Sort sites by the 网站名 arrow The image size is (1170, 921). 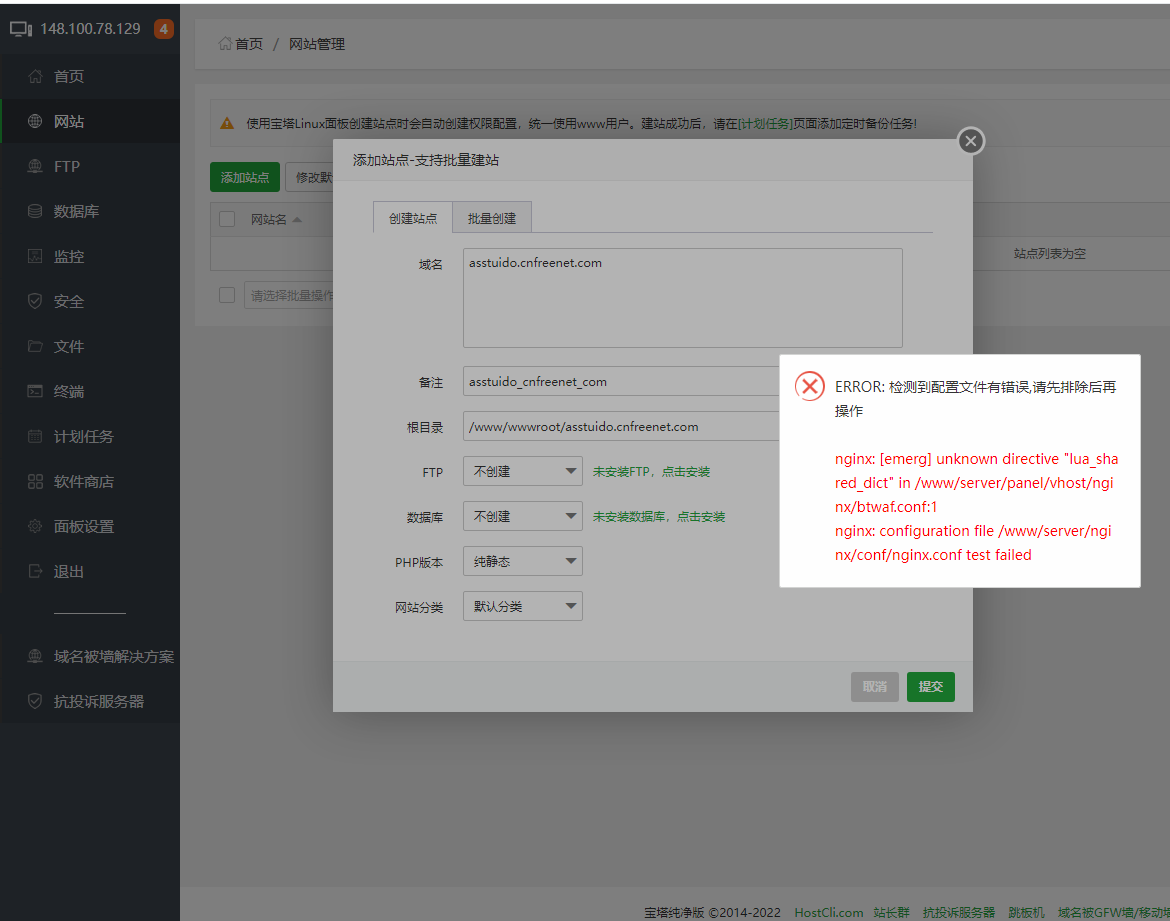click(297, 219)
